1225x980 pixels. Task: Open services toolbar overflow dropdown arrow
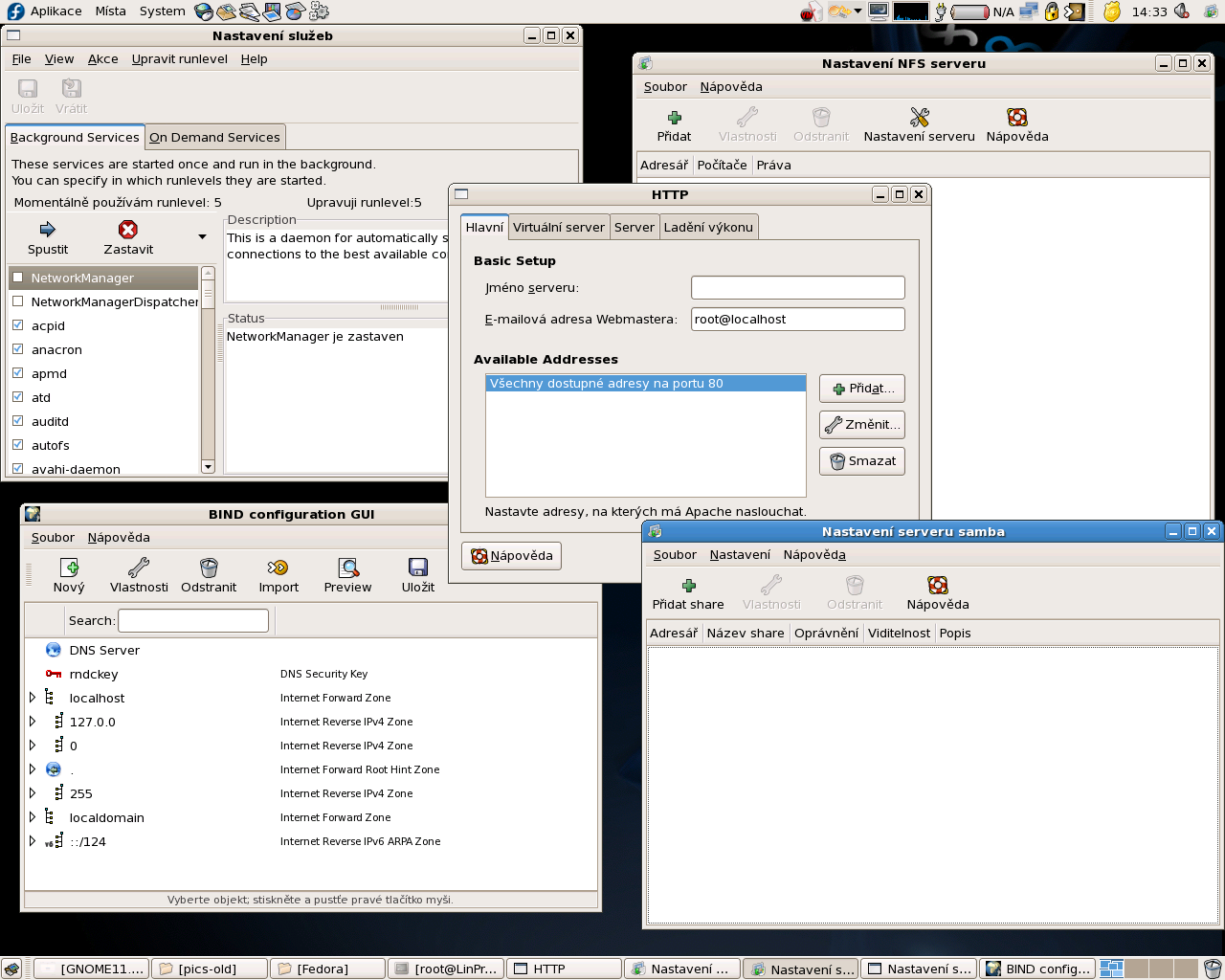pyautogui.click(x=202, y=236)
